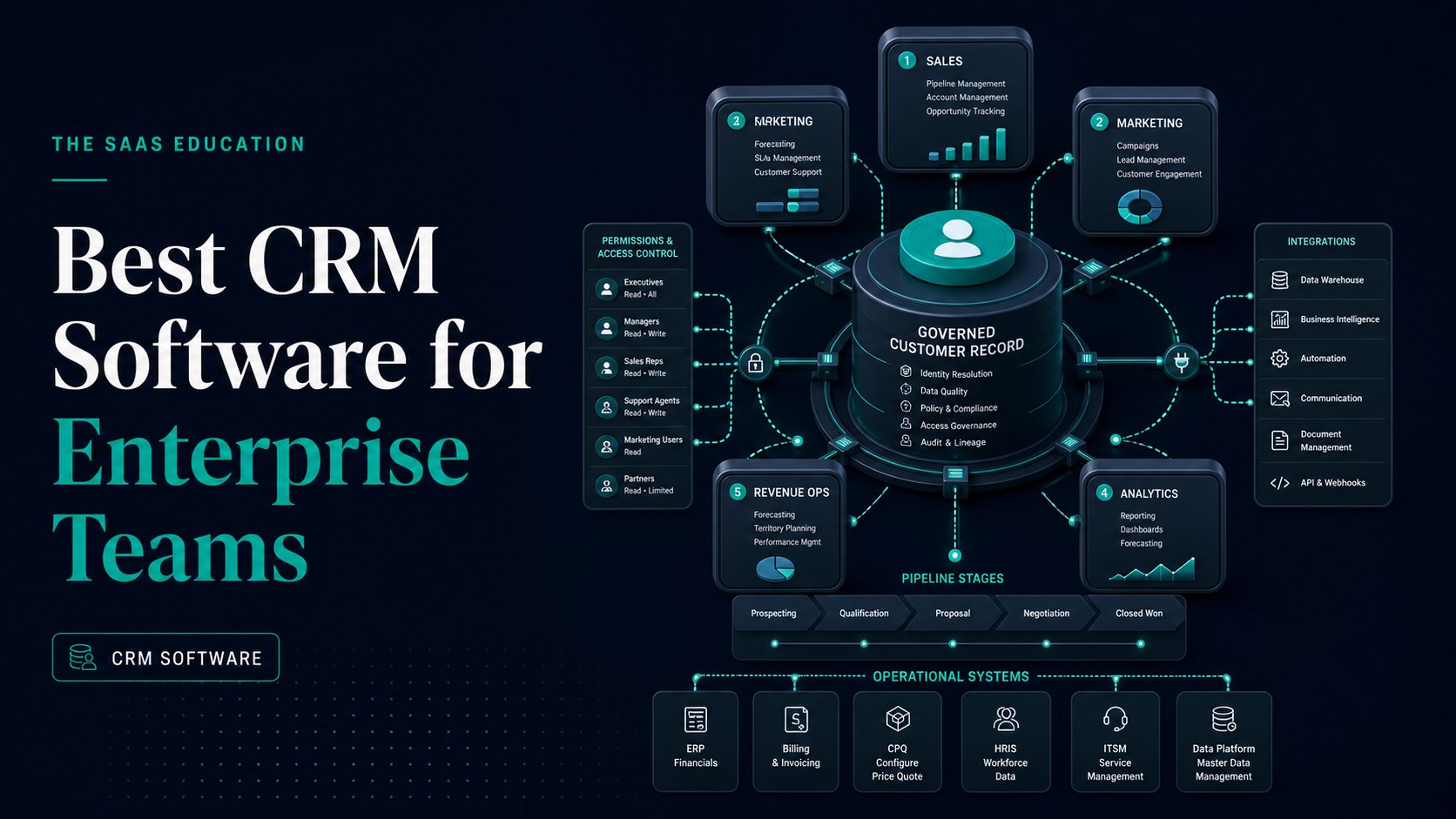The height and width of the screenshot is (819, 1456).
Task: Click the bar chart in Sales card
Action: coord(967,144)
